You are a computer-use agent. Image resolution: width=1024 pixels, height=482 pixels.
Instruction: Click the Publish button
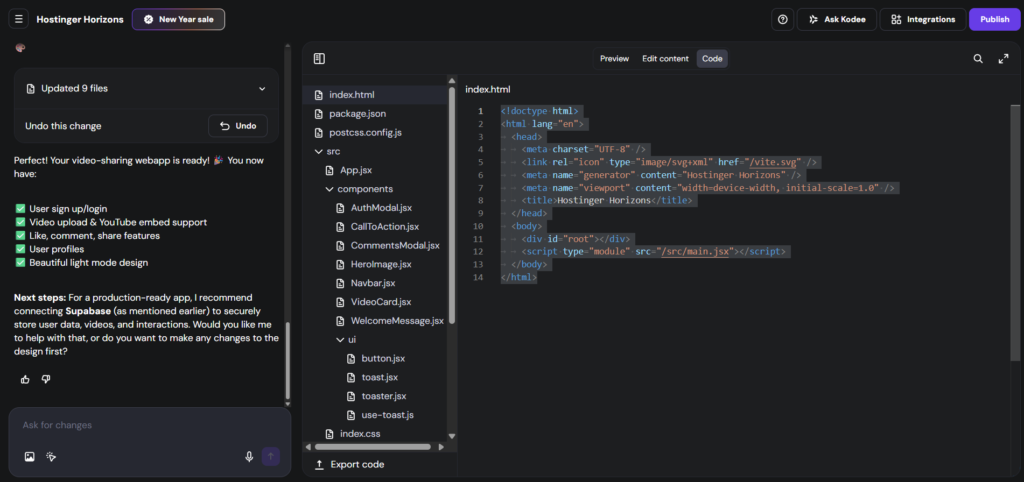point(995,19)
